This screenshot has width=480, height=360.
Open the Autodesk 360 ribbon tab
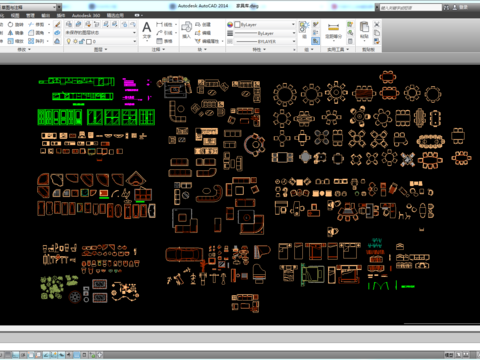pos(86,15)
